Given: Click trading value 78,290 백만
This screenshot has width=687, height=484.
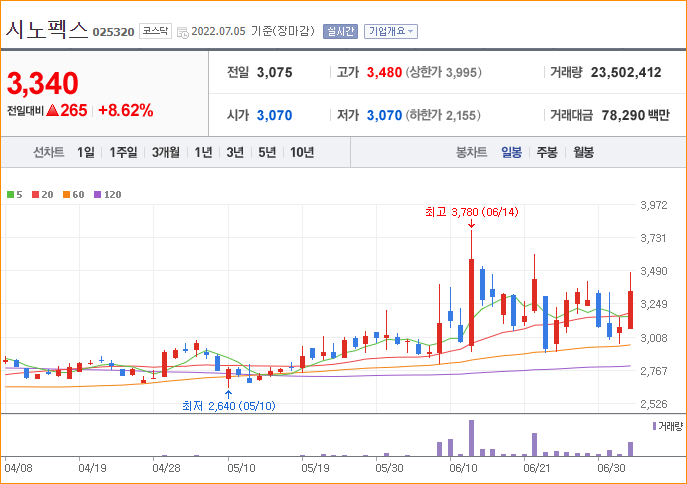Looking at the screenshot, I should click(x=635, y=115).
